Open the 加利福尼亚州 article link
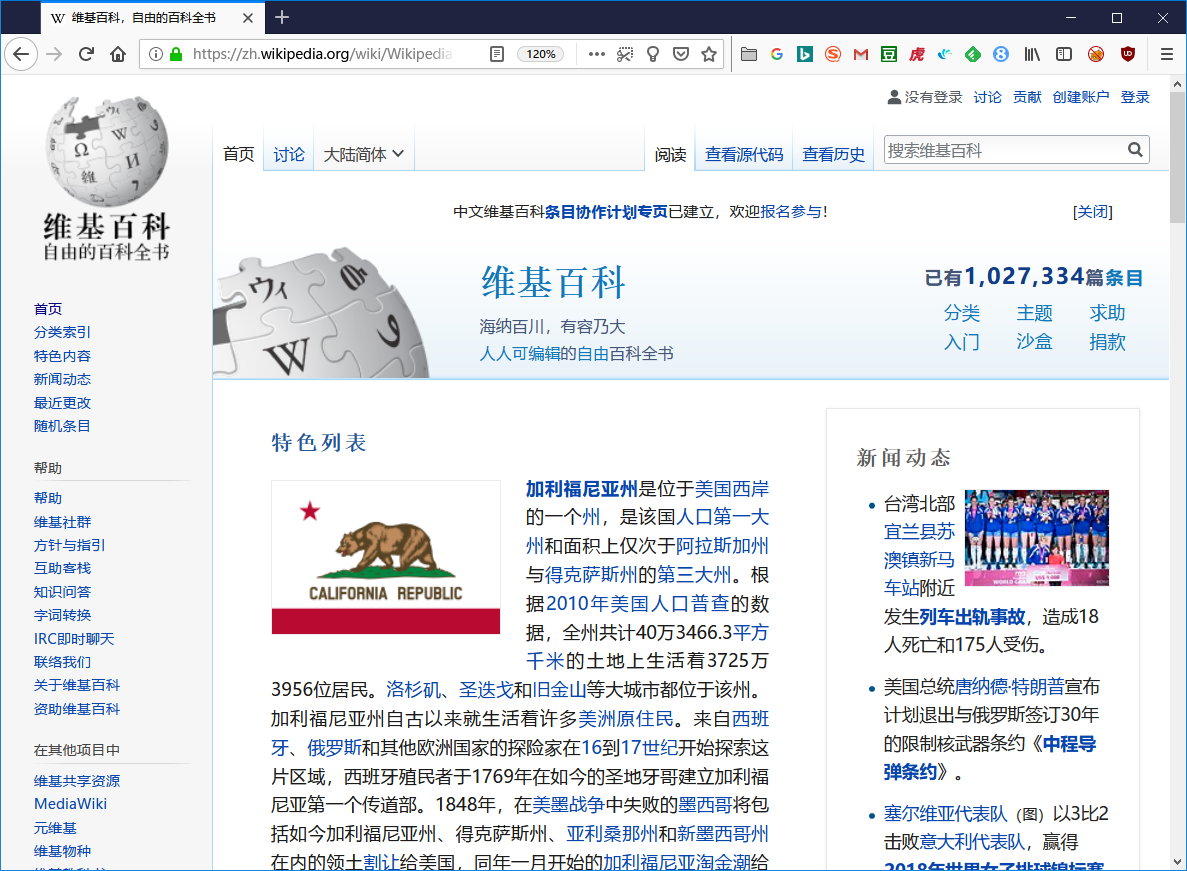 point(581,489)
